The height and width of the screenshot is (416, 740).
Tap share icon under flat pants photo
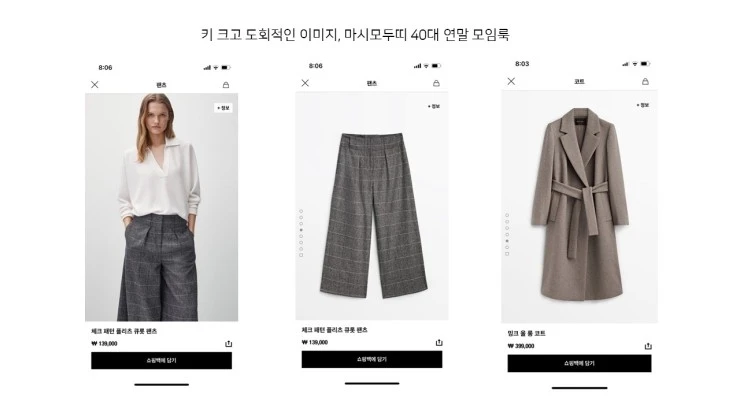(x=439, y=342)
